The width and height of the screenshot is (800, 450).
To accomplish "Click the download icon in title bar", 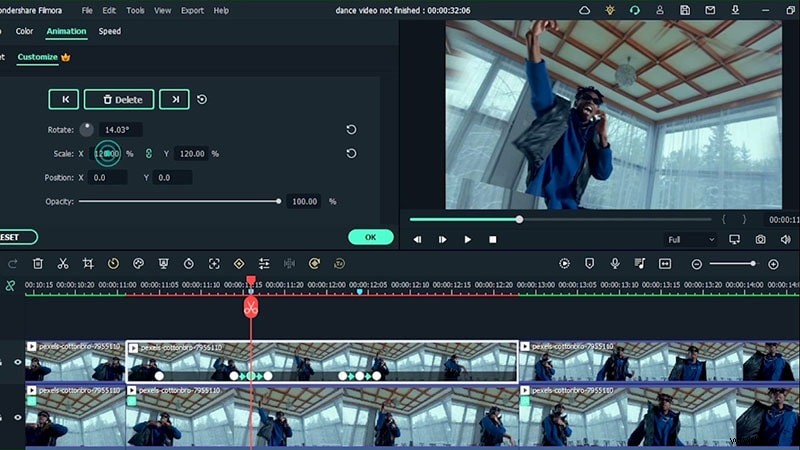I will pos(735,10).
